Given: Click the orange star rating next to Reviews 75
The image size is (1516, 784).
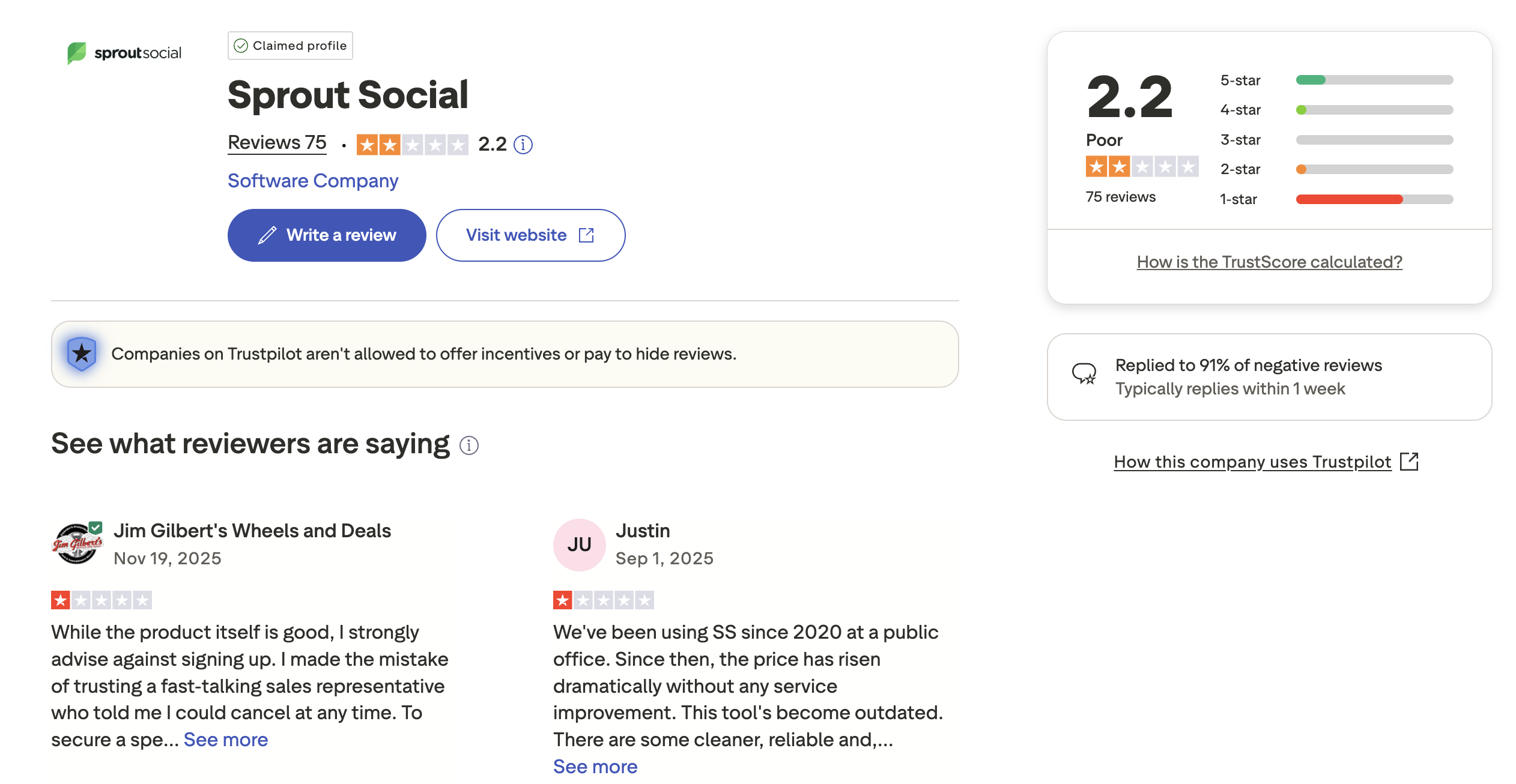Looking at the screenshot, I should (x=413, y=143).
